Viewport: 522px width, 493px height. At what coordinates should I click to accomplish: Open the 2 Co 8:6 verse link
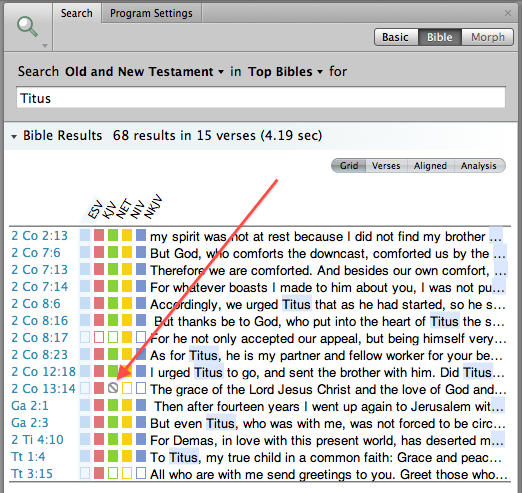36,304
